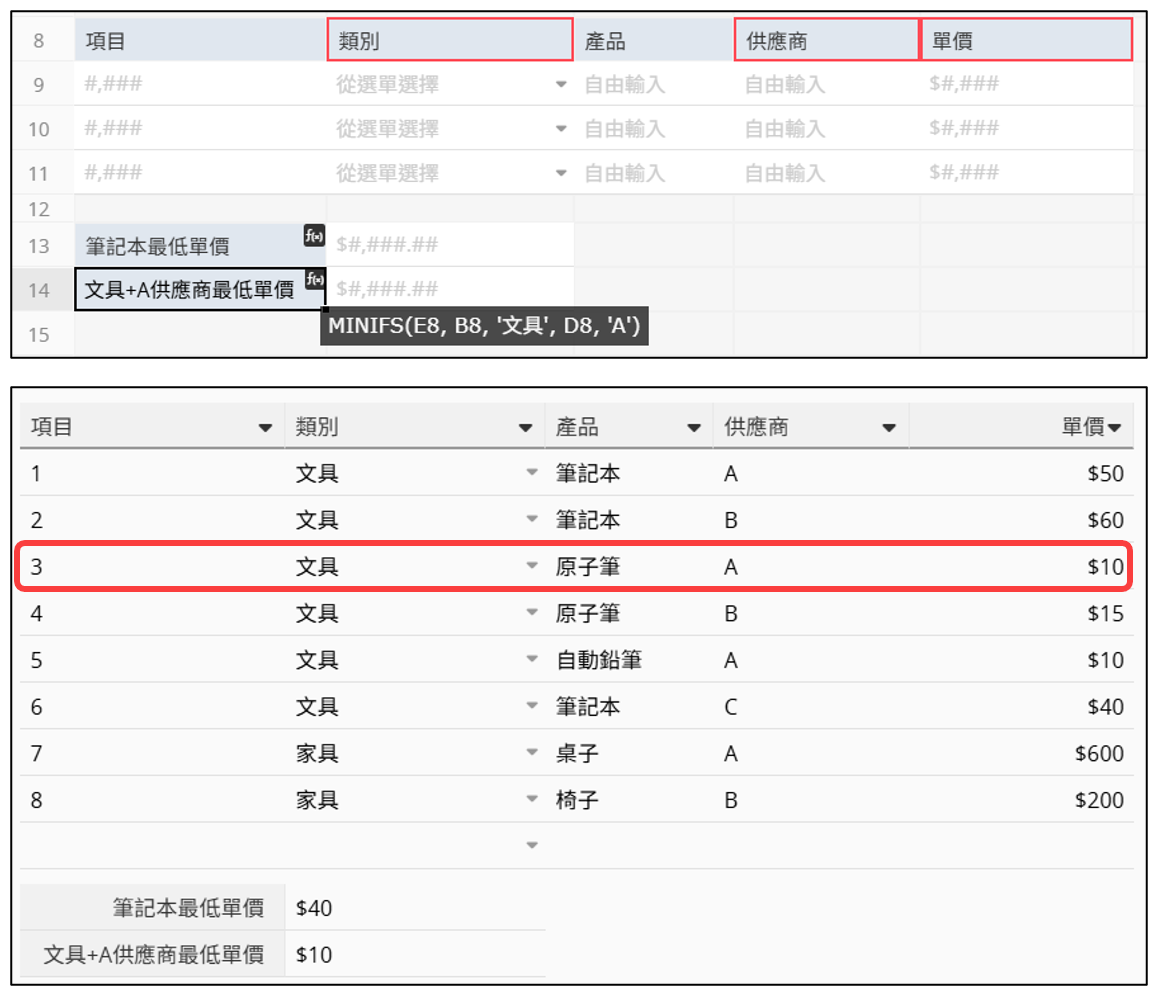This screenshot has width=1158, height=996.
Task: Click the $40 筆記本最低單價 result cell
Action: 415,908
